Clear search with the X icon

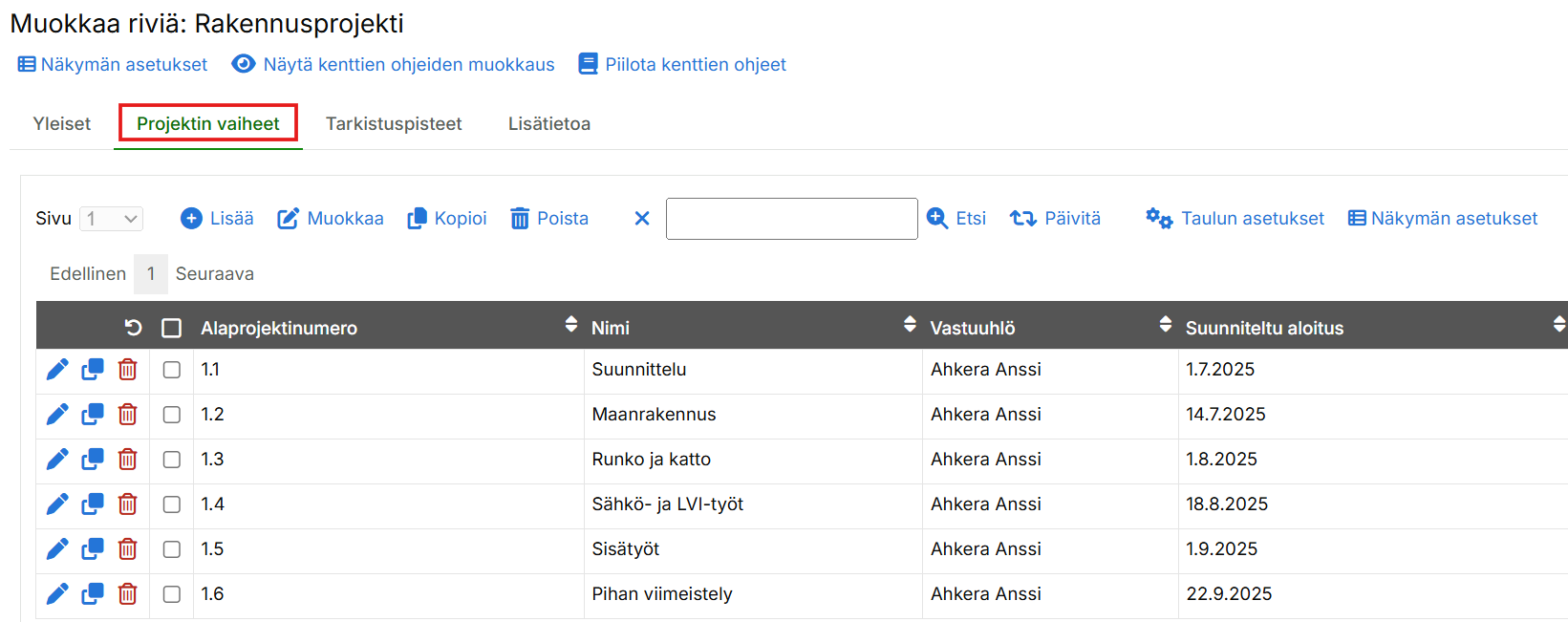(x=642, y=219)
